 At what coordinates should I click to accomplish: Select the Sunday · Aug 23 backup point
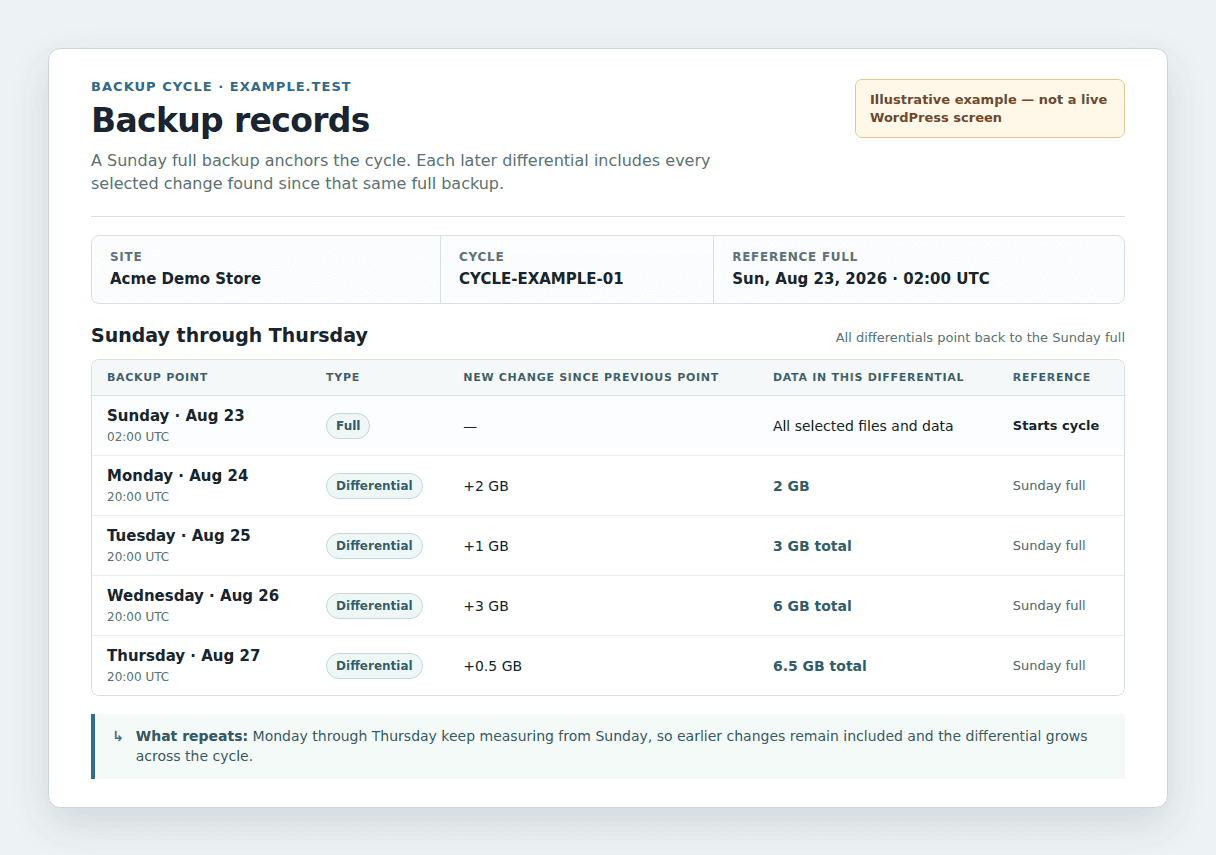click(x=176, y=416)
